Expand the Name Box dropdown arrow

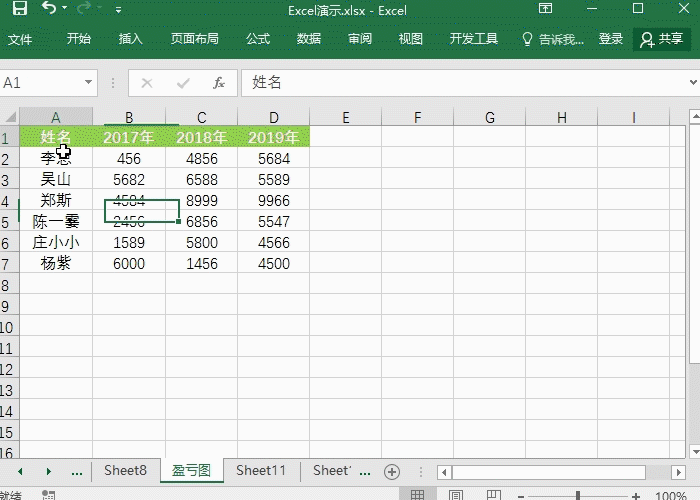pos(88,82)
